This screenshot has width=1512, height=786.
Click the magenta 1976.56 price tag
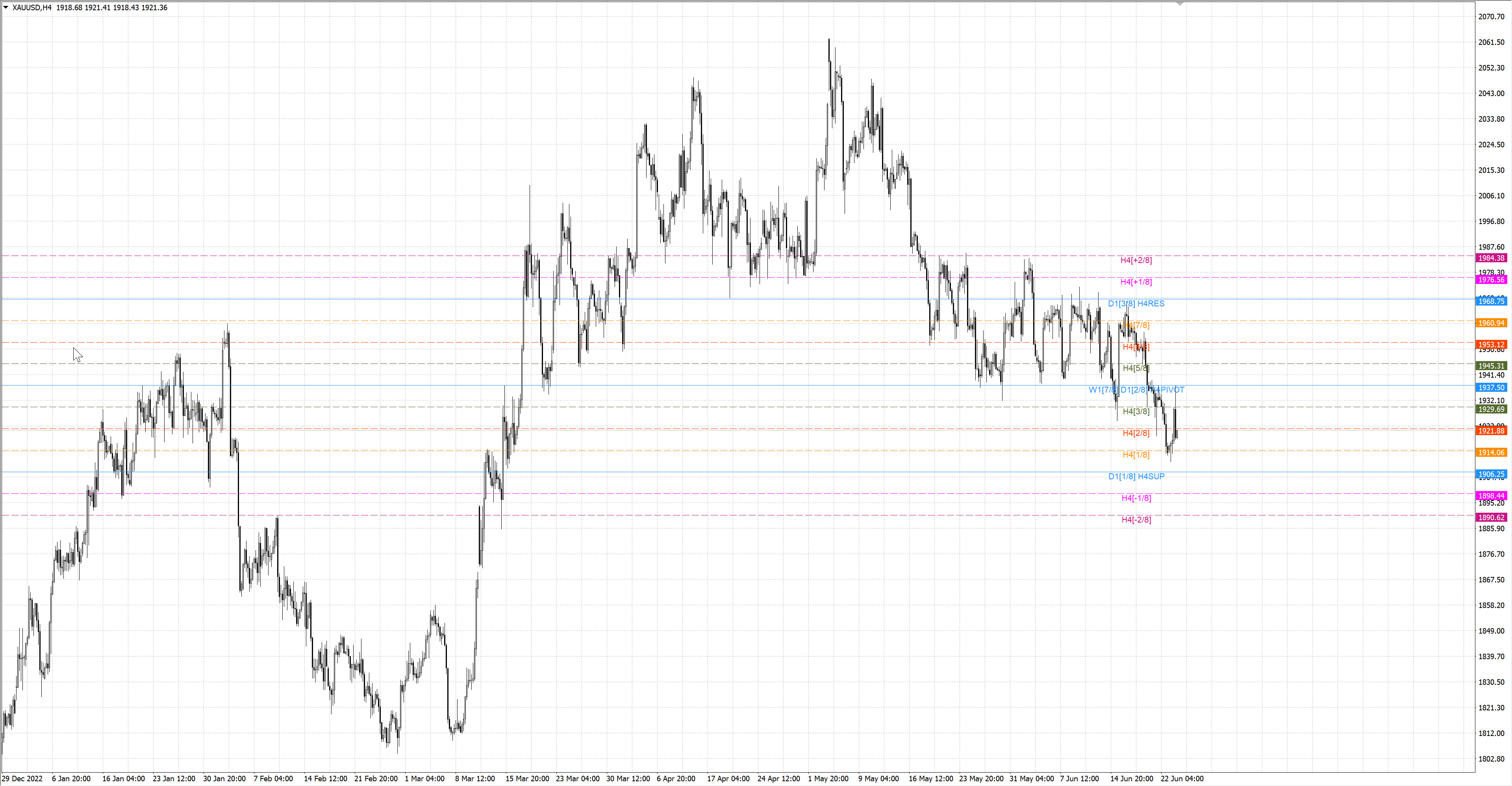[1491, 280]
